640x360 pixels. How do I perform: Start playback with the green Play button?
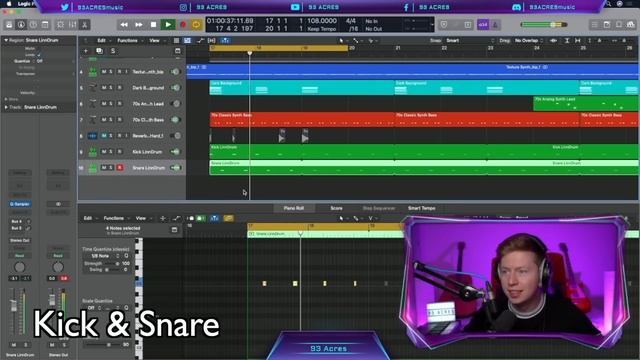click(168, 25)
